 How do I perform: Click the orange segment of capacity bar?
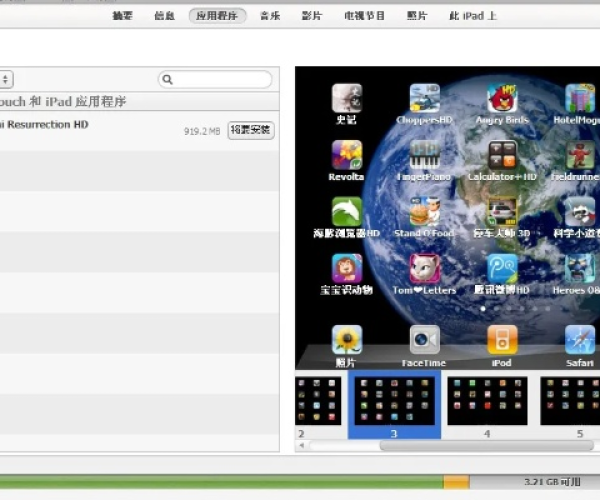457,482
